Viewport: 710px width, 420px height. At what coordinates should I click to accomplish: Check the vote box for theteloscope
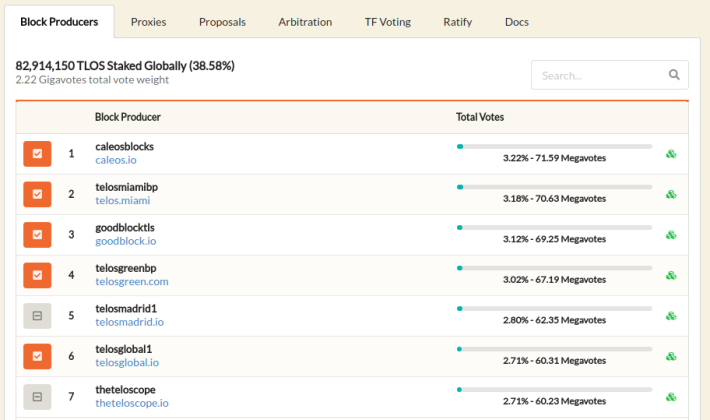coord(37,397)
